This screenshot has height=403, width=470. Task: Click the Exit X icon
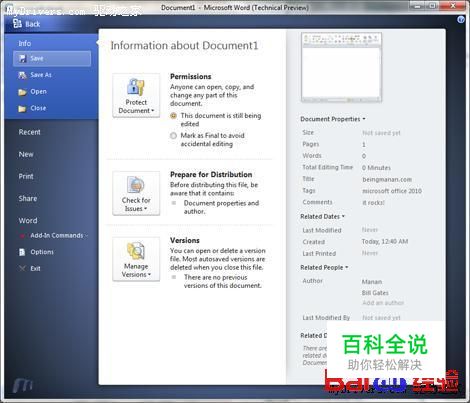point(22,269)
